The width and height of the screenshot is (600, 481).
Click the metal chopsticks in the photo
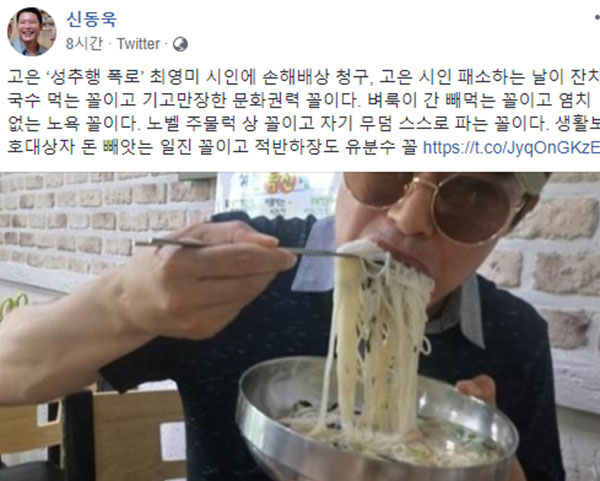[245, 247]
